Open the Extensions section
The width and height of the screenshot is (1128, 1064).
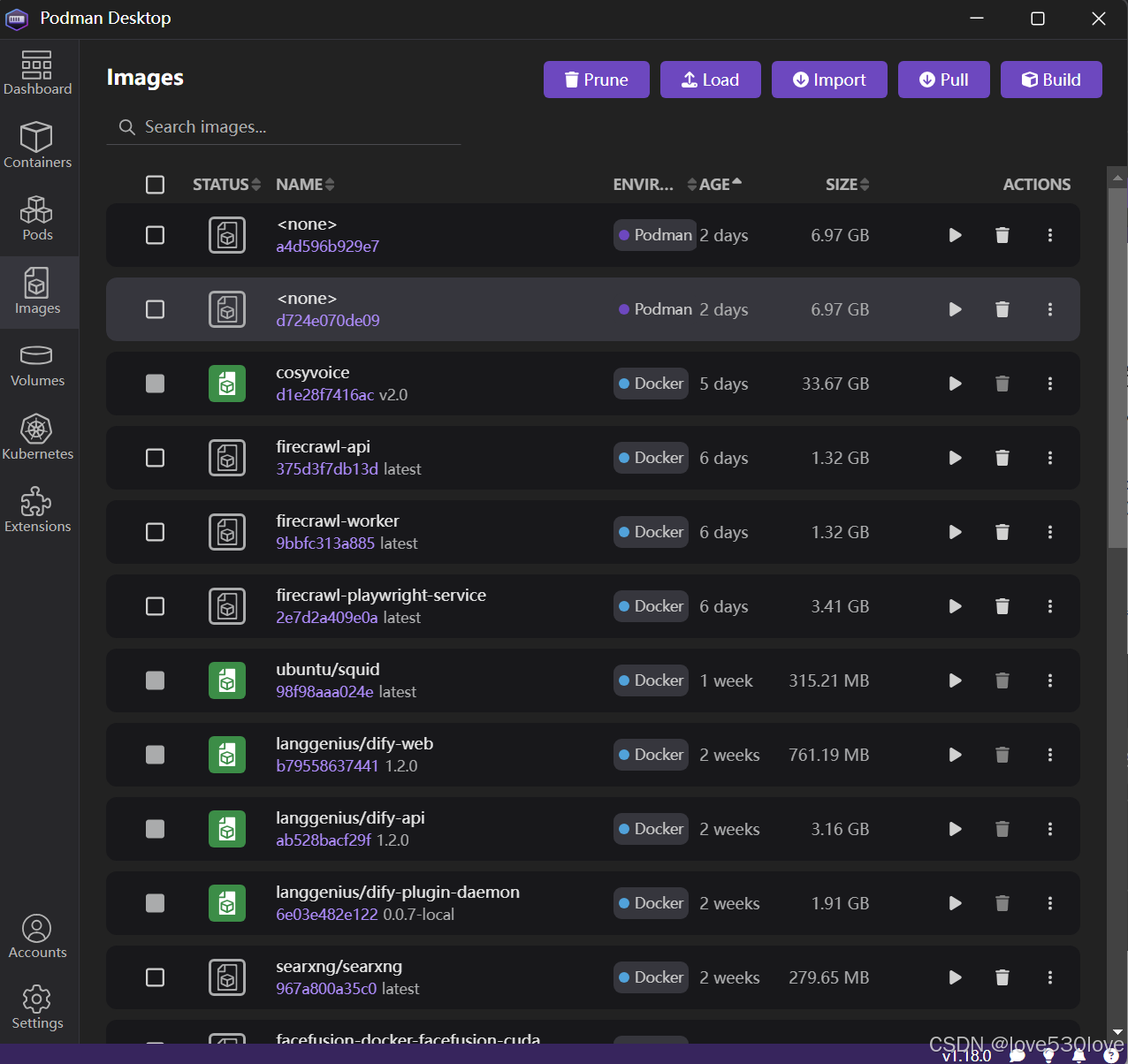(38, 511)
